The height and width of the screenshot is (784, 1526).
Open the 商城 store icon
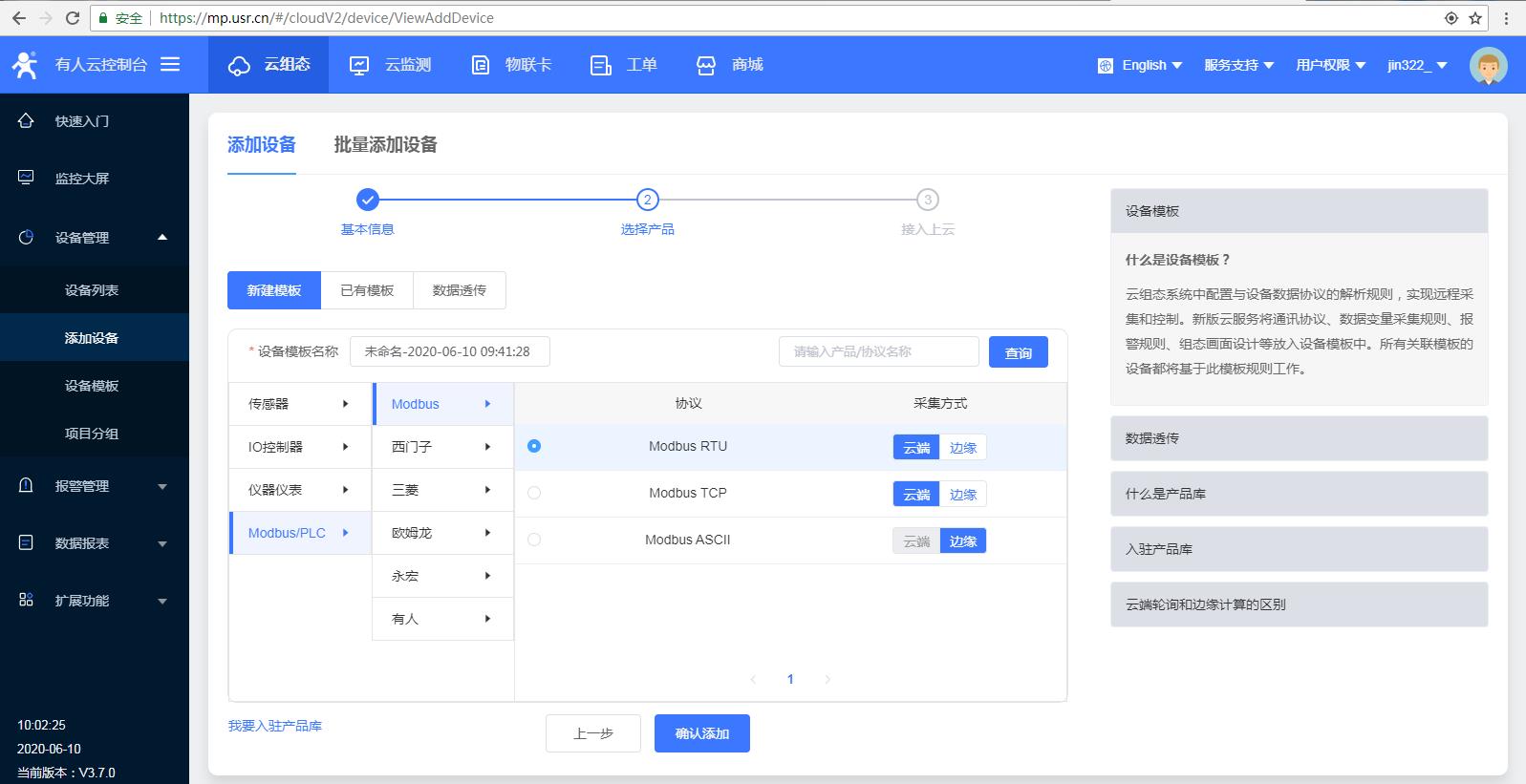(x=706, y=65)
